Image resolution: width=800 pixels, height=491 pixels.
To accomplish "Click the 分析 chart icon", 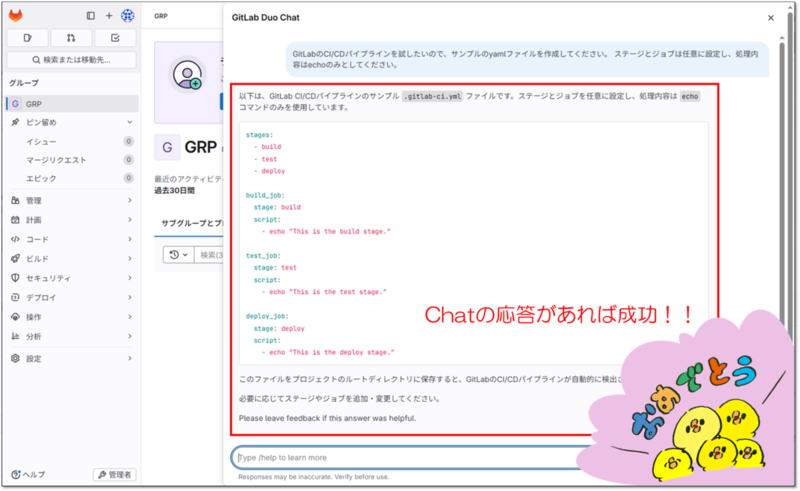I will pos(15,336).
